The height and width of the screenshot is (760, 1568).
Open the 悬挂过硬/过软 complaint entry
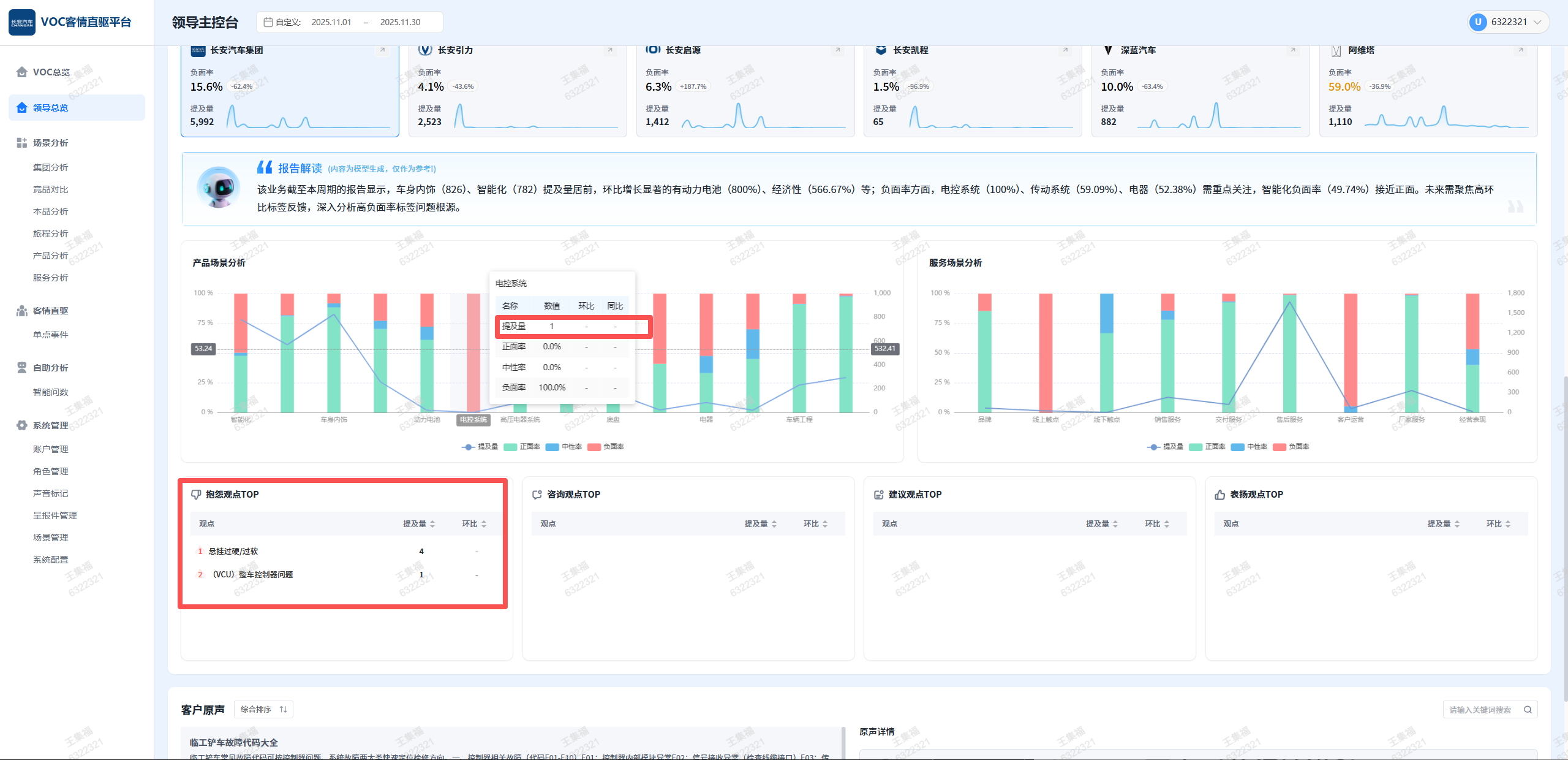coord(233,552)
